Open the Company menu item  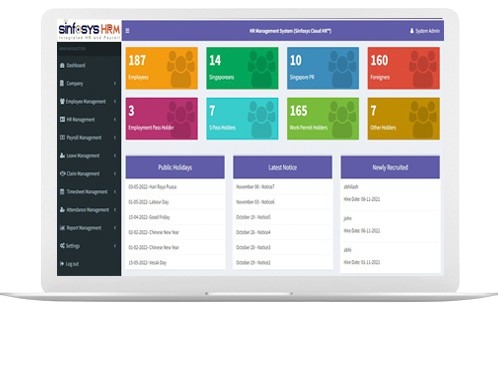(x=89, y=83)
